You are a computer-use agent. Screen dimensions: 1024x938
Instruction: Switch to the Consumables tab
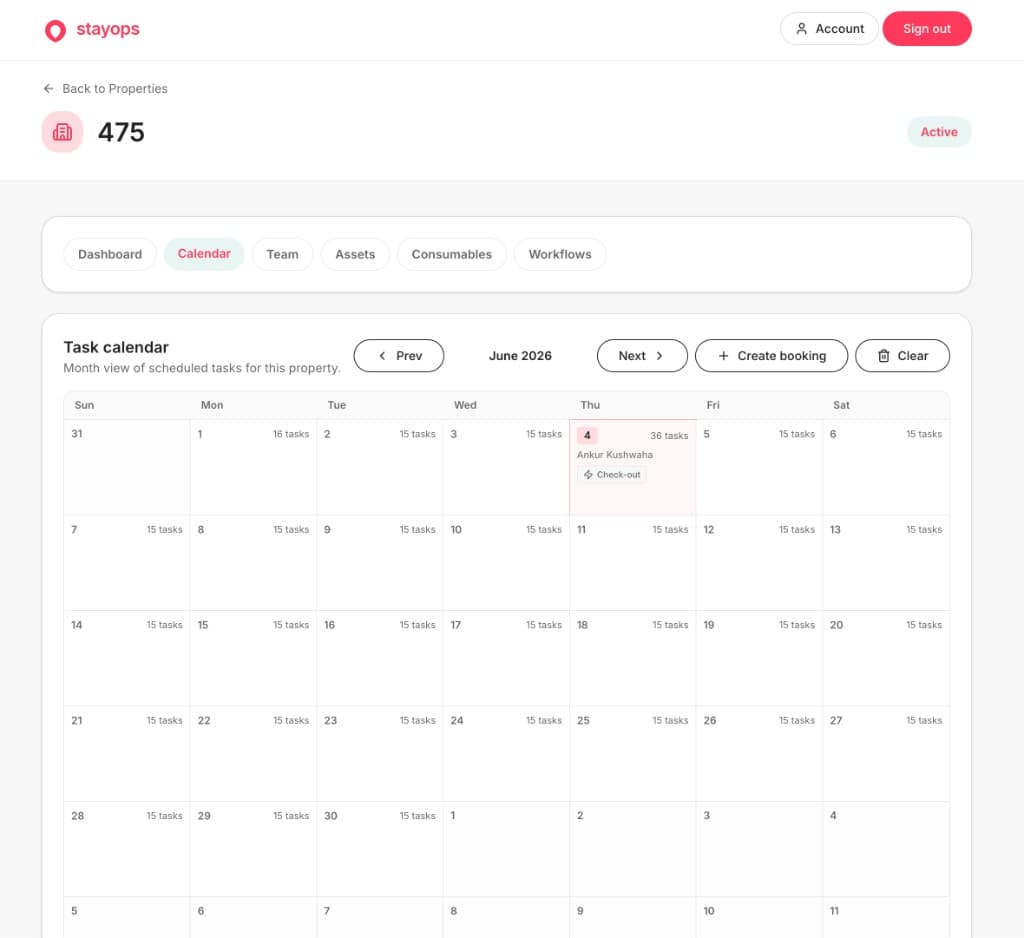point(451,254)
